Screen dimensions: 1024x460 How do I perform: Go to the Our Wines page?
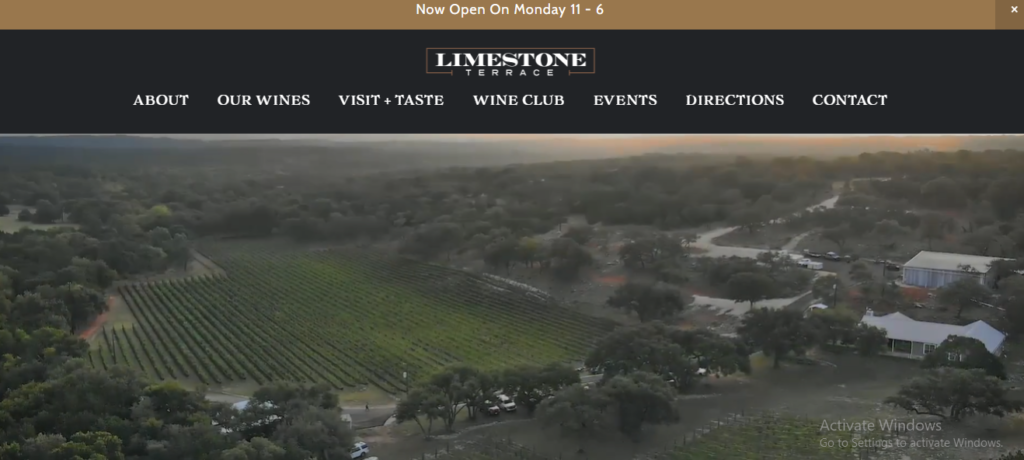(264, 101)
